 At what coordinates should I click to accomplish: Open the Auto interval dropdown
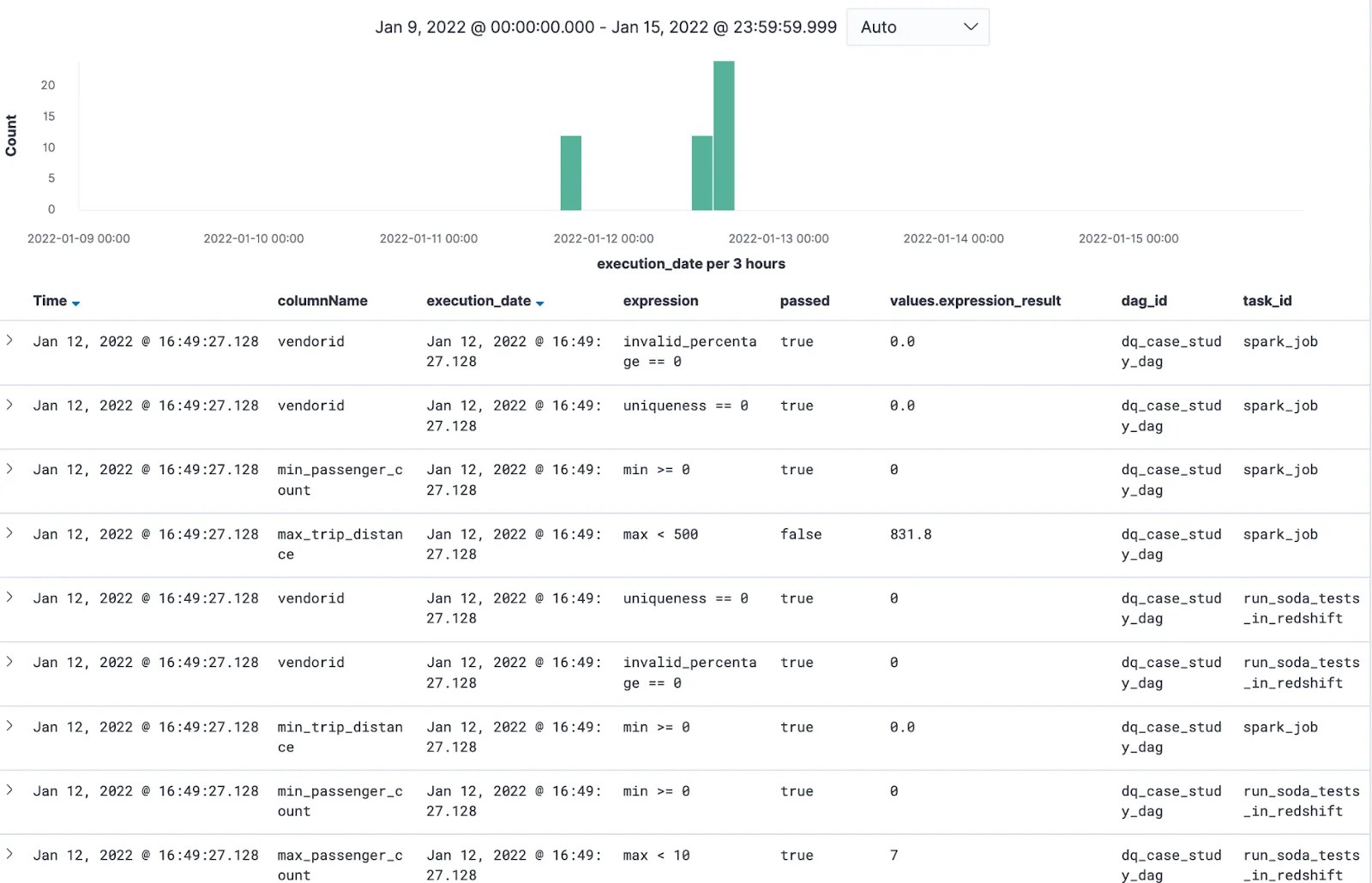[918, 27]
